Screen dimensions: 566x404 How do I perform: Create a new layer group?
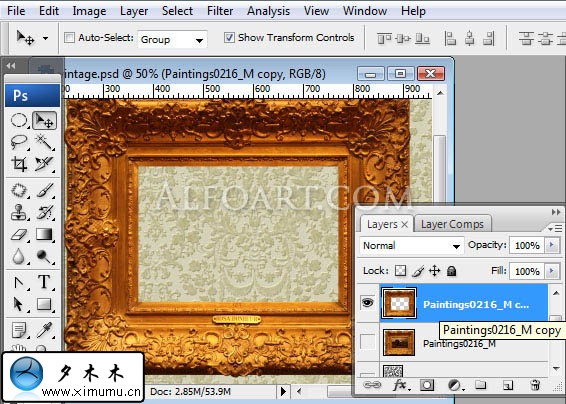(480, 385)
